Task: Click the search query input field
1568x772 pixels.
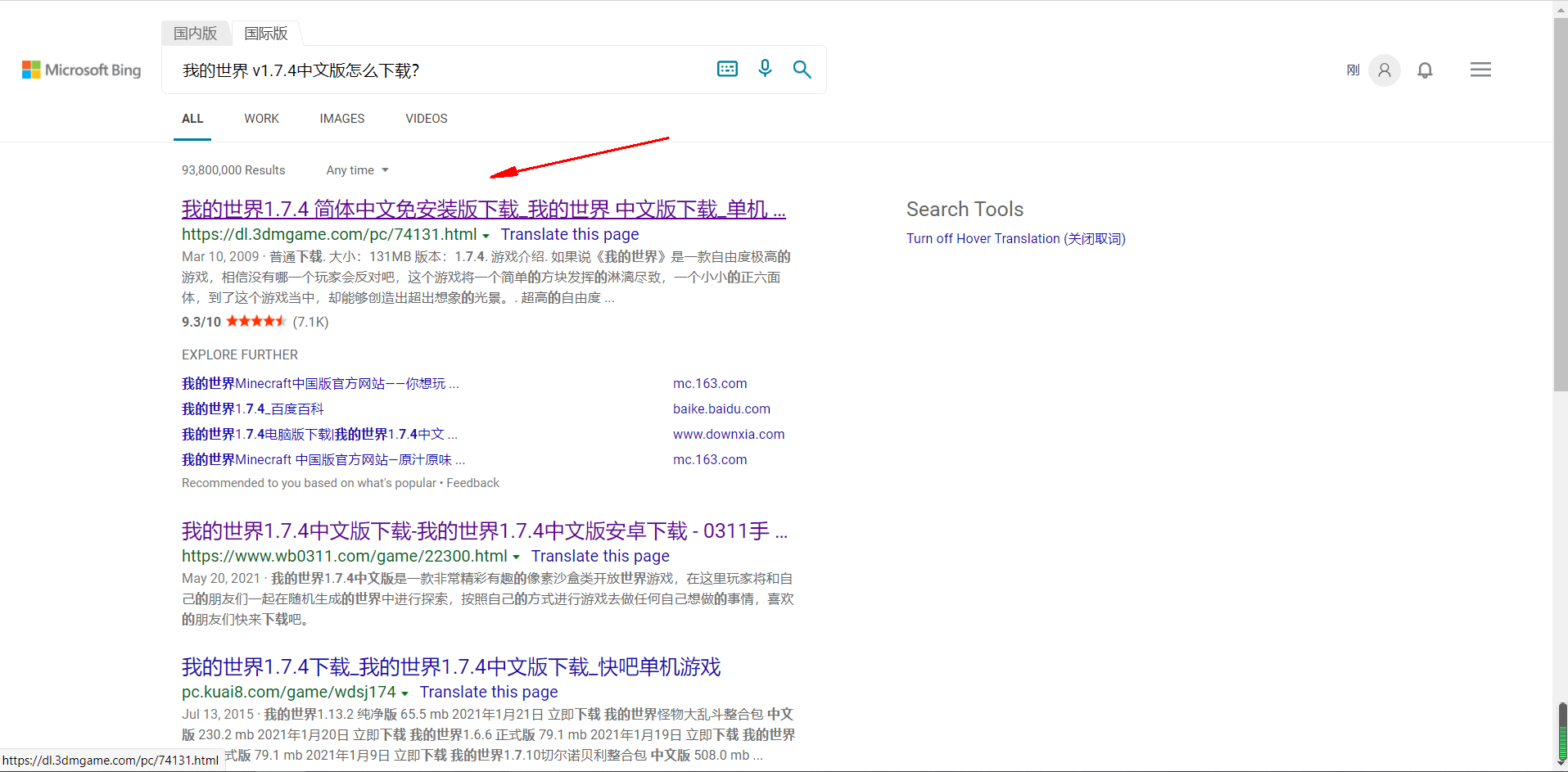Action: pyautogui.click(x=442, y=70)
